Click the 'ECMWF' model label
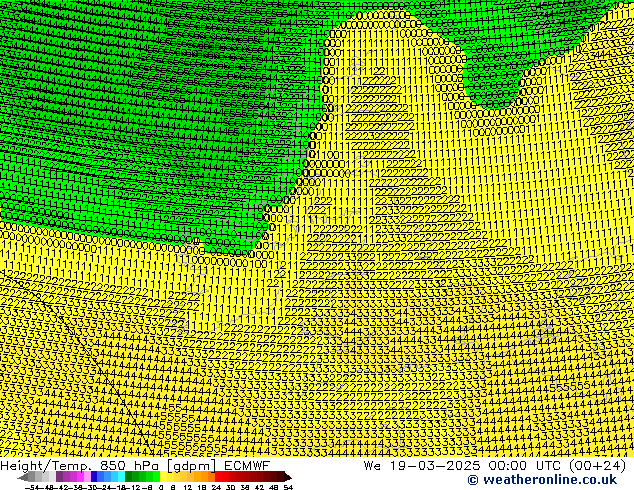This screenshot has height=490, width=634. [x=247, y=466]
